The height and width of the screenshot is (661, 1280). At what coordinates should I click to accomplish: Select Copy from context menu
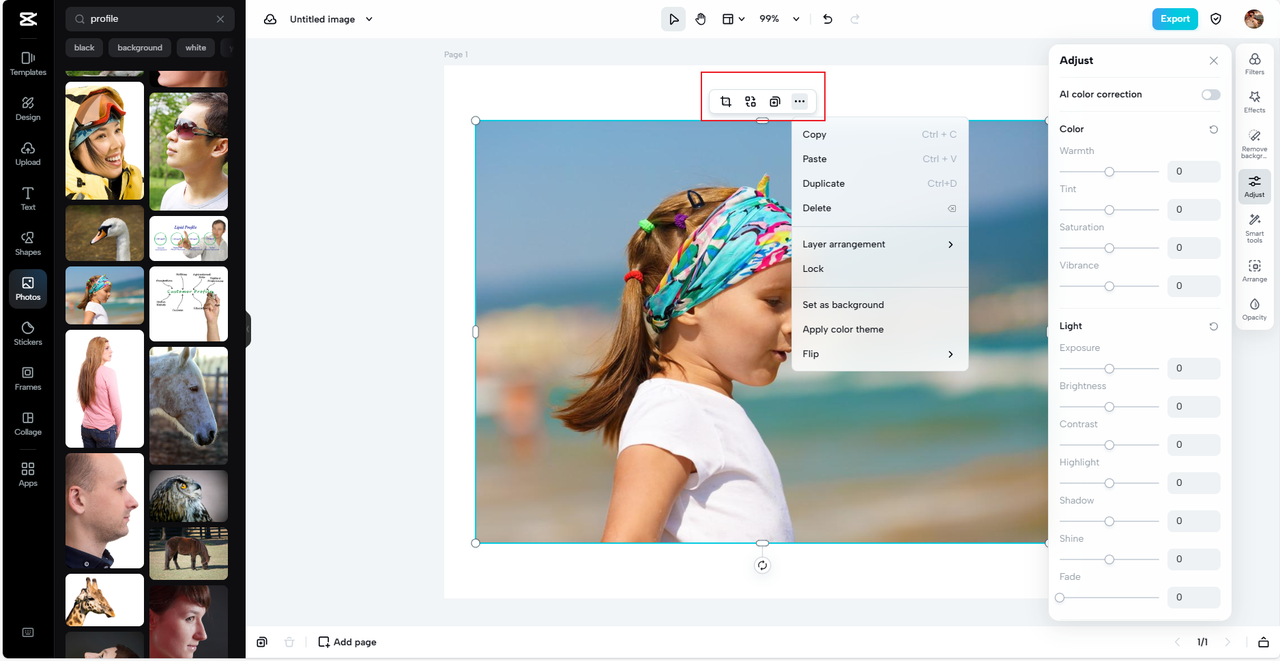878,134
